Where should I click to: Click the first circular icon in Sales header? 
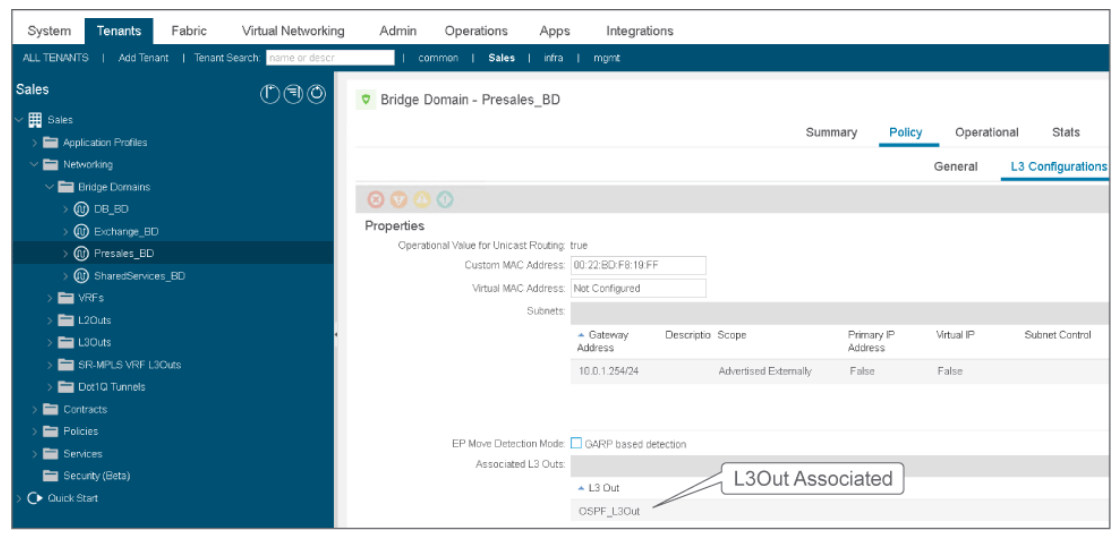(270, 94)
